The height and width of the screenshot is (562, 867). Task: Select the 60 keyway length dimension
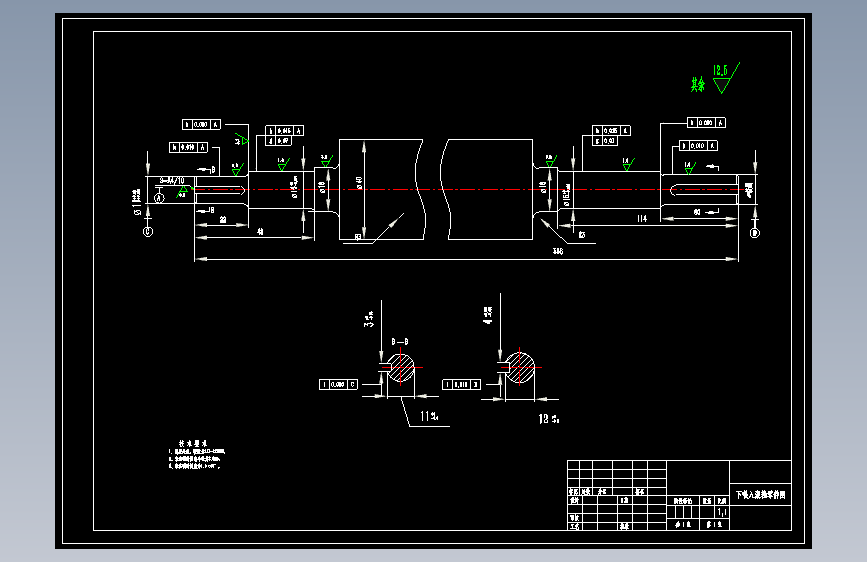point(697,212)
